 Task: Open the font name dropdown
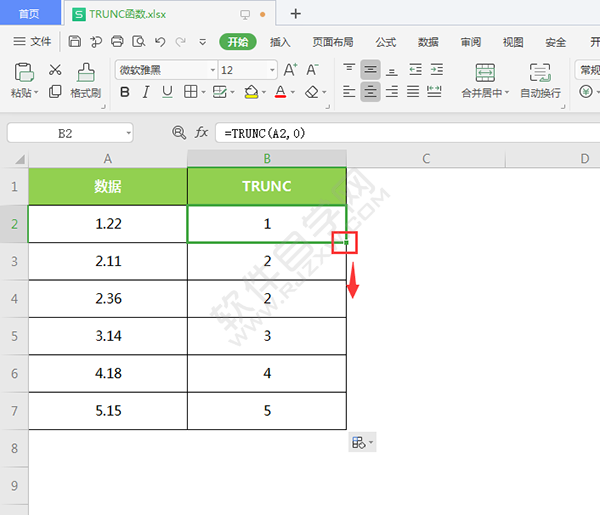click(212, 70)
